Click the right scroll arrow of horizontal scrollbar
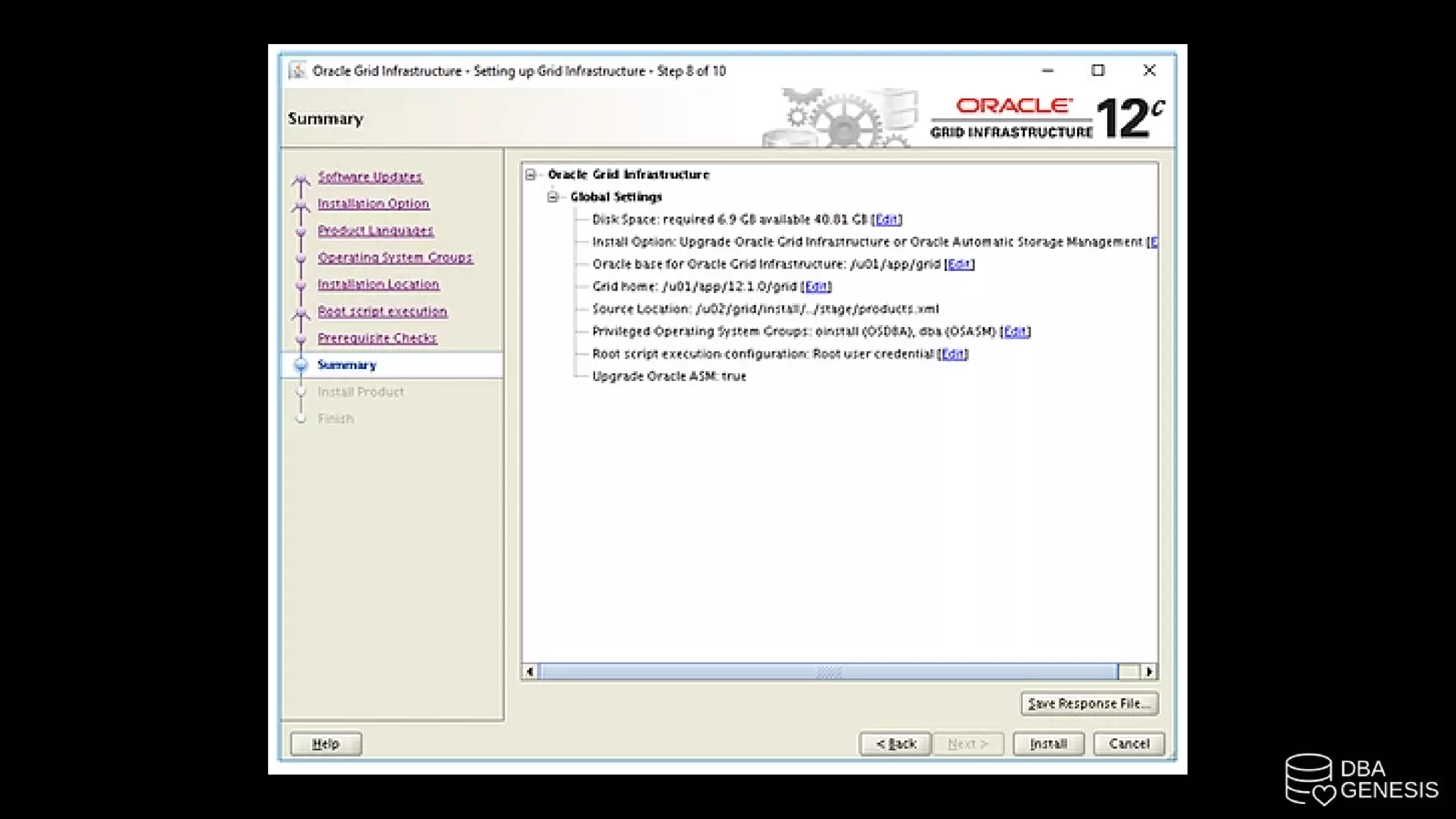The width and height of the screenshot is (1456, 819). coord(1149,671)
